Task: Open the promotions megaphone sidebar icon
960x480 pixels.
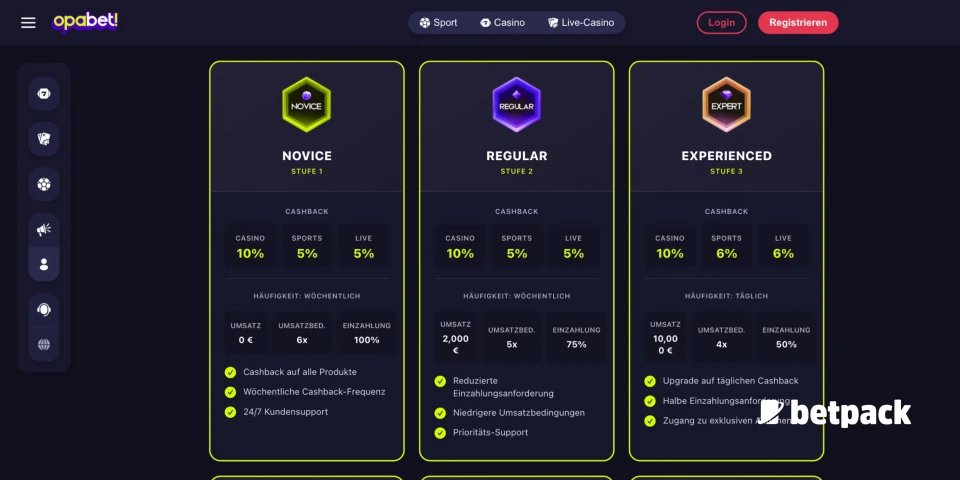Action: tap(44, 230)
